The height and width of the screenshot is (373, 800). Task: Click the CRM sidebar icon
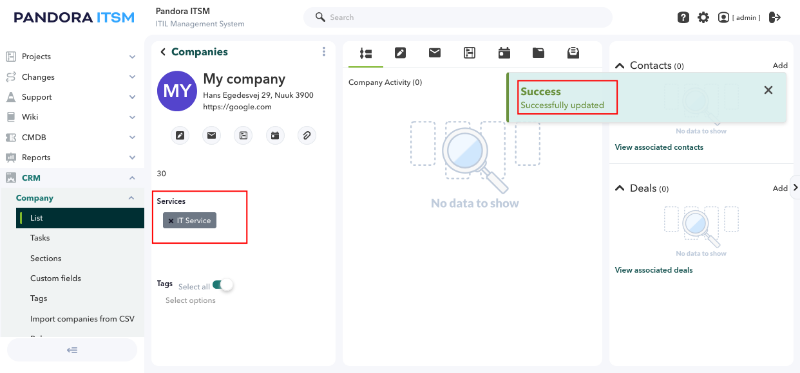[11, 178]
